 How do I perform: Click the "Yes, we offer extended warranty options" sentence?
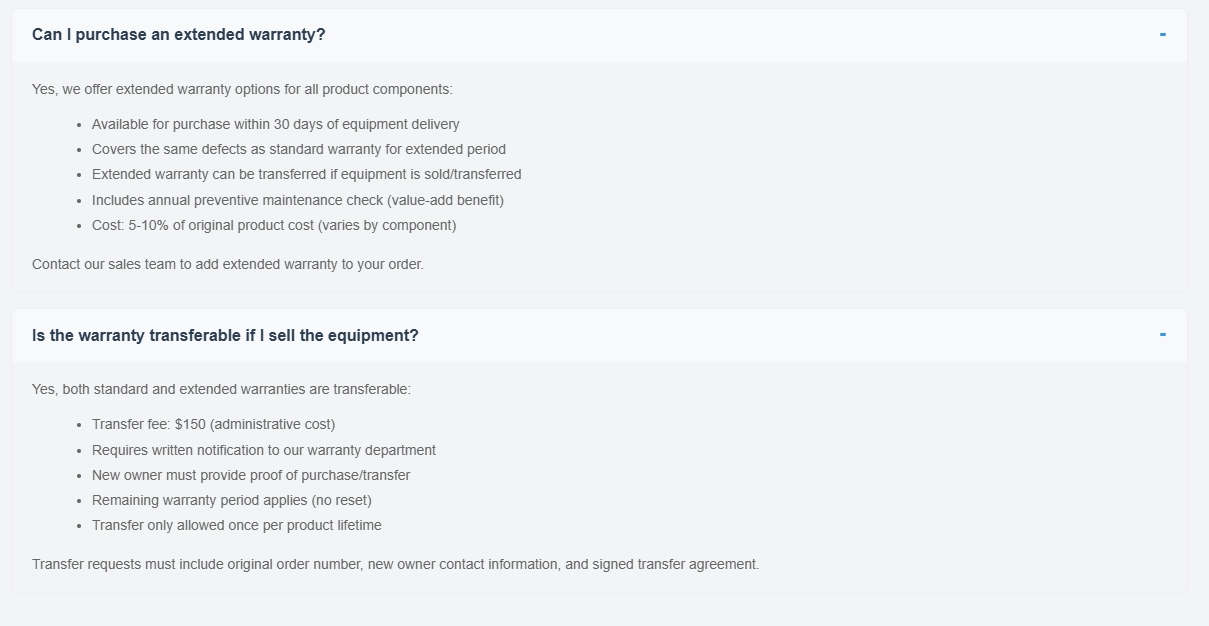point(242,89)
